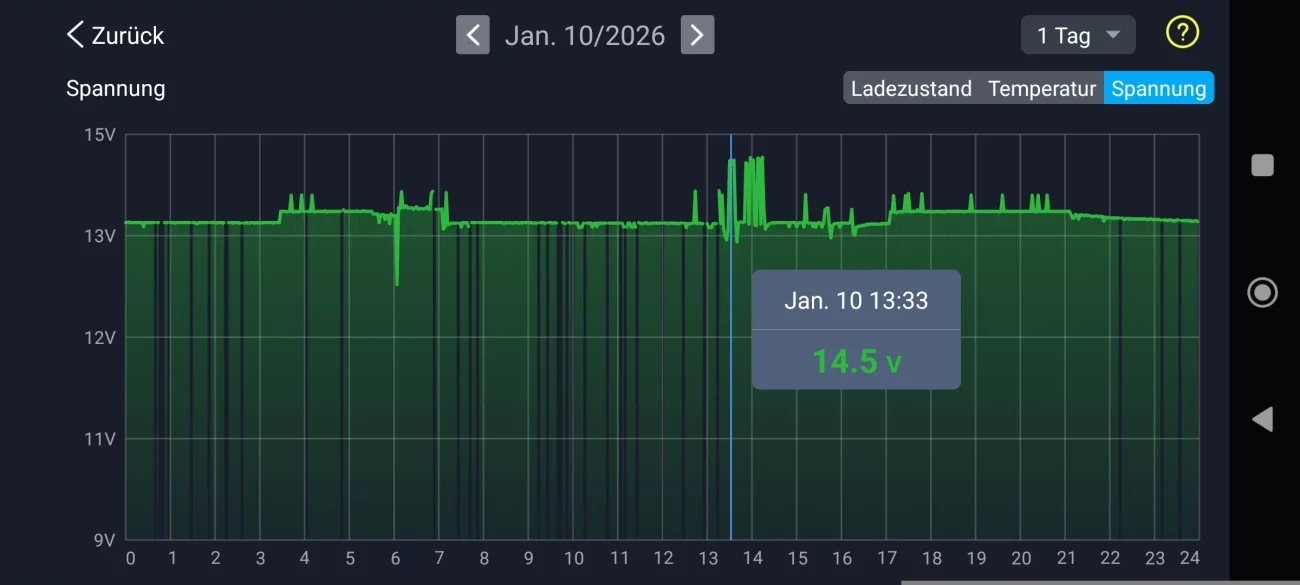Switch the graph to Ladezustand
This screenshot has width=1300, height=585.
click(x=910, y=88)
